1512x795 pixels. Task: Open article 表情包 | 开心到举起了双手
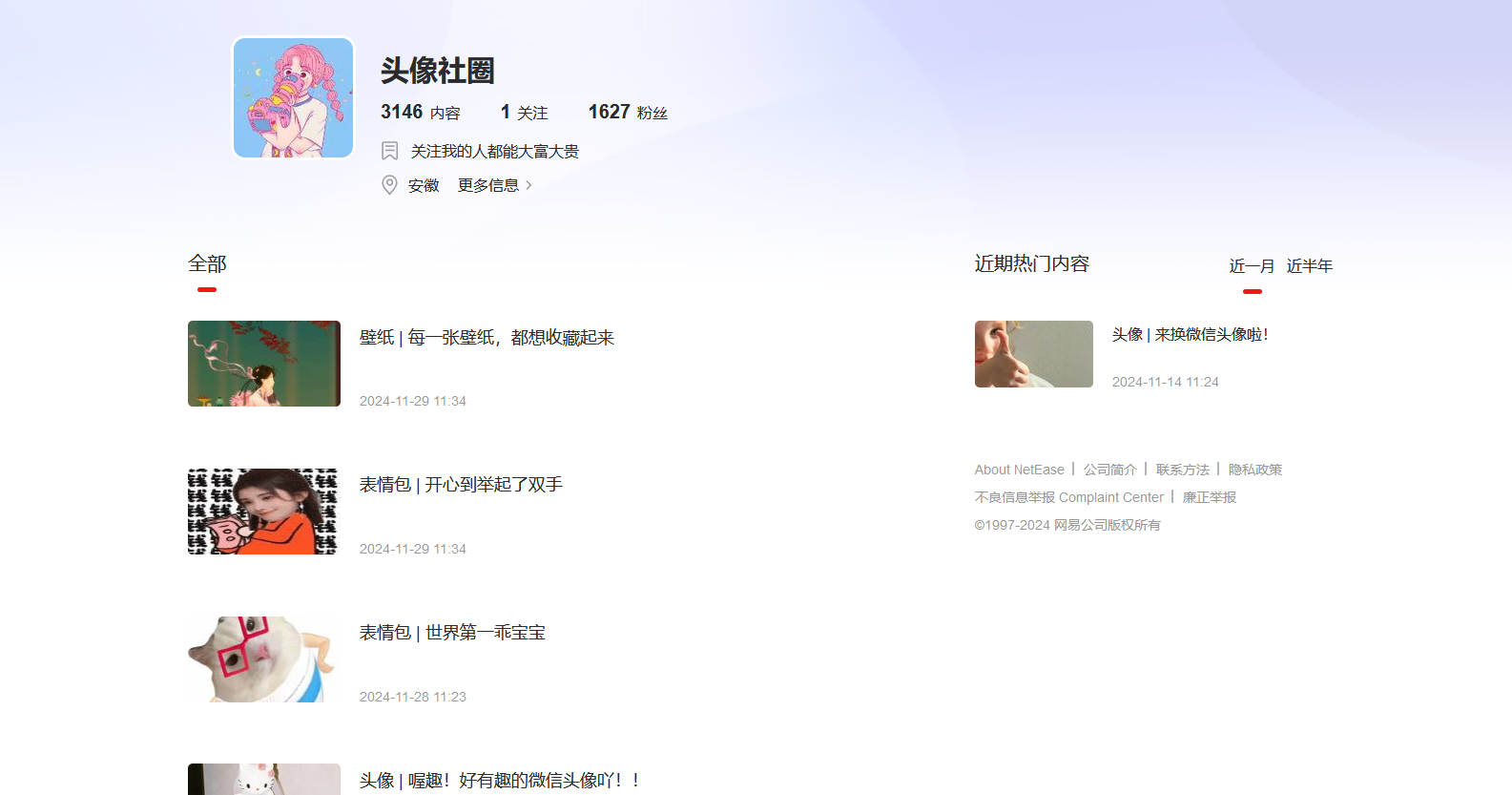coord(461,485)
